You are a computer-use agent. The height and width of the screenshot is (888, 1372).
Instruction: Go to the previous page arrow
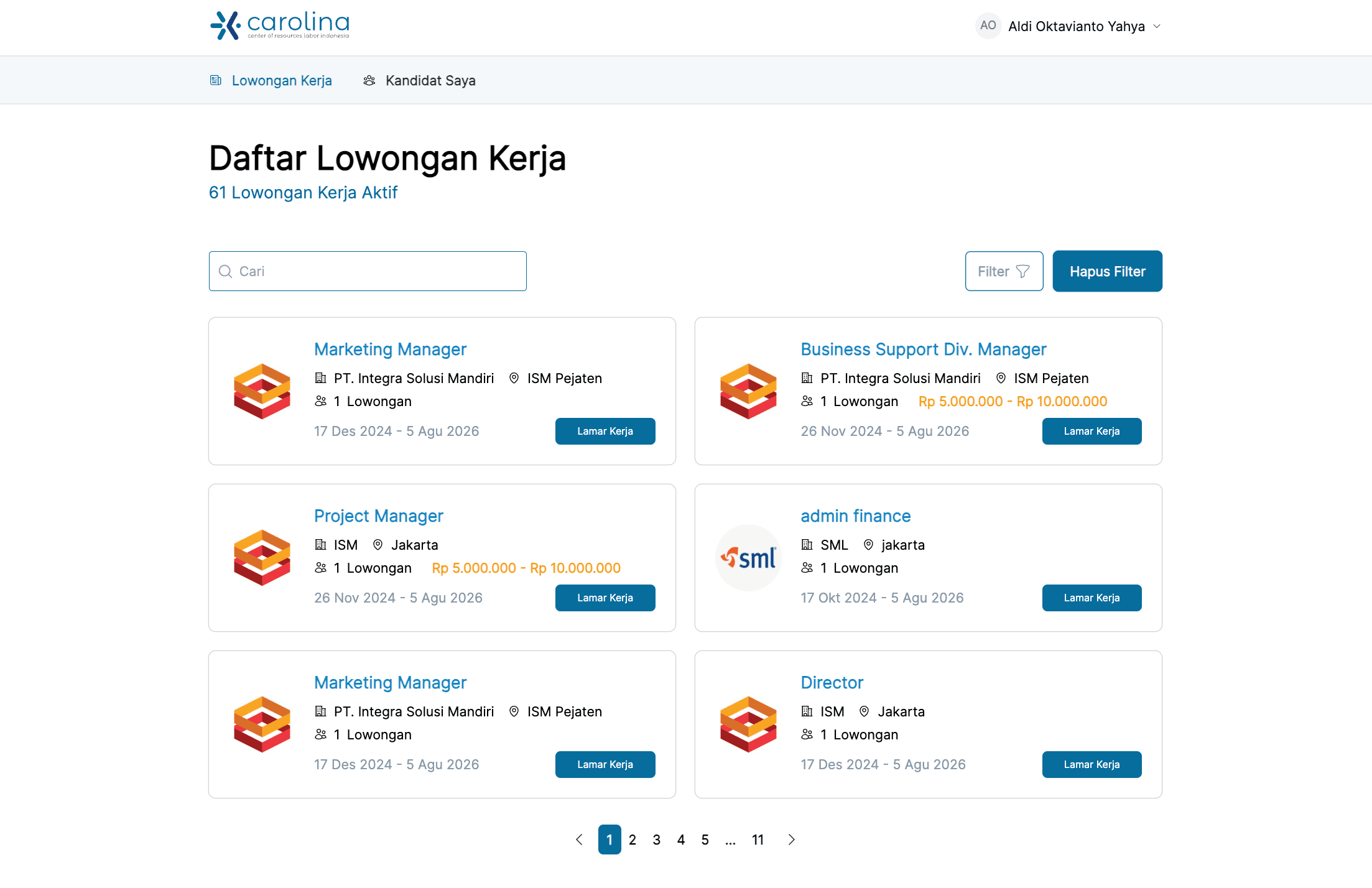[579, 839]
